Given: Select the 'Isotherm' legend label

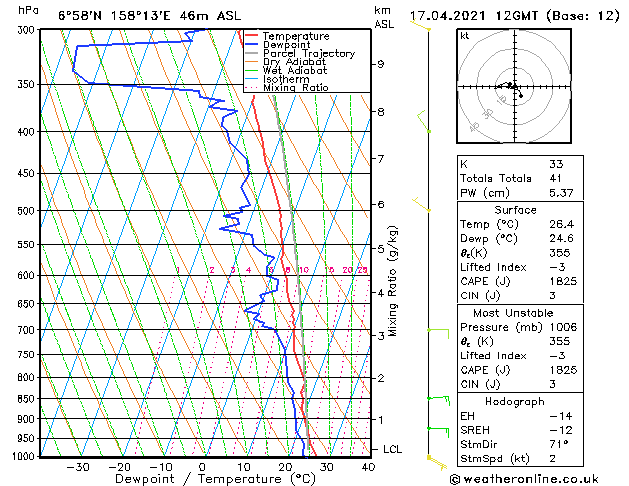Looking at the screenshot, I should pyautogui.click(x=286, y=79).
